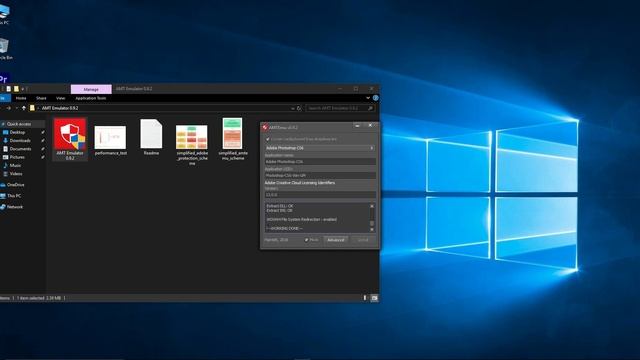
Task: Open the Adobe Photoshop CS6 product dropdown
Action: 320,148
